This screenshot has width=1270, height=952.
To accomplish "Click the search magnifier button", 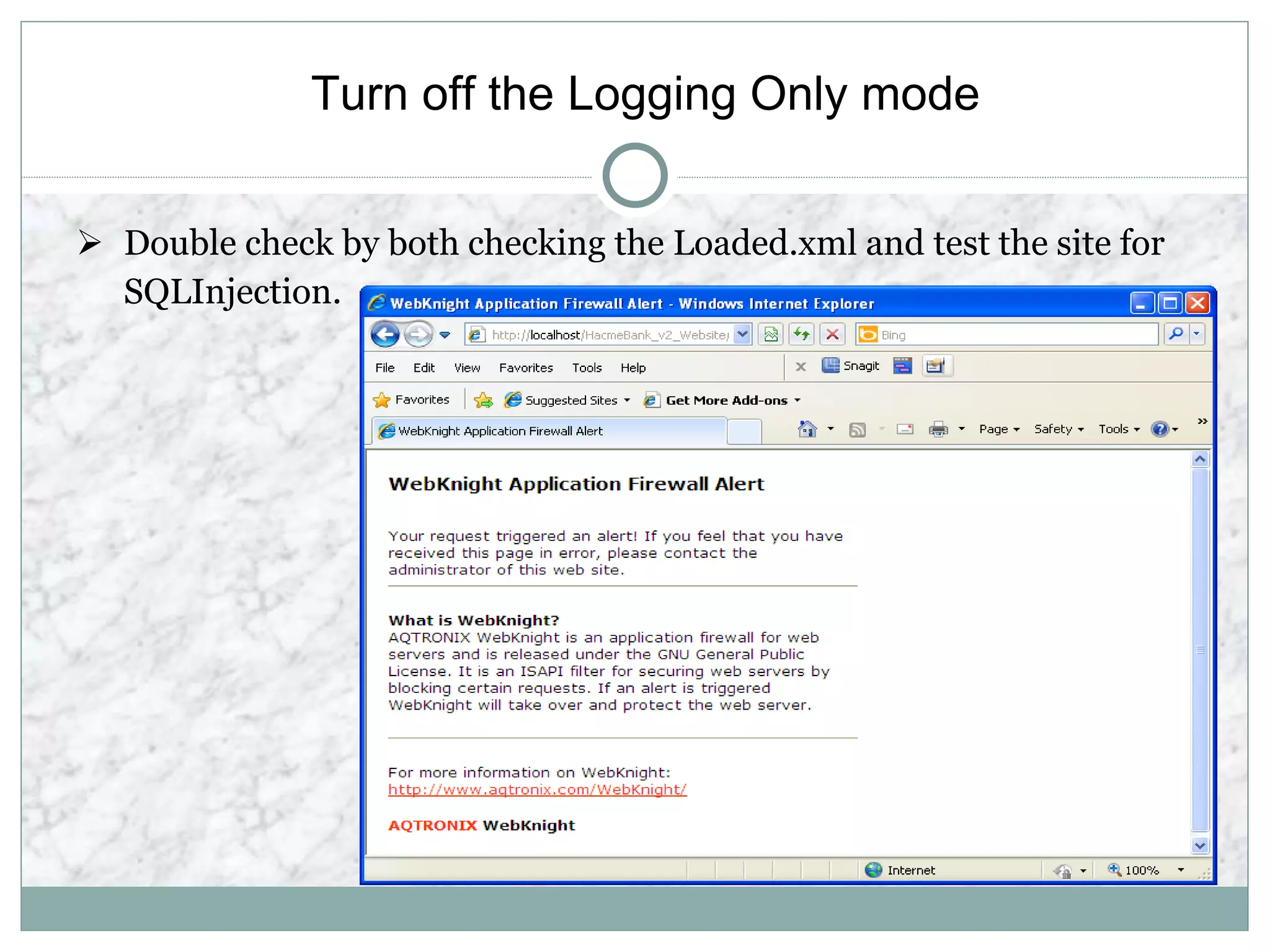I will tap(1176, 335).
